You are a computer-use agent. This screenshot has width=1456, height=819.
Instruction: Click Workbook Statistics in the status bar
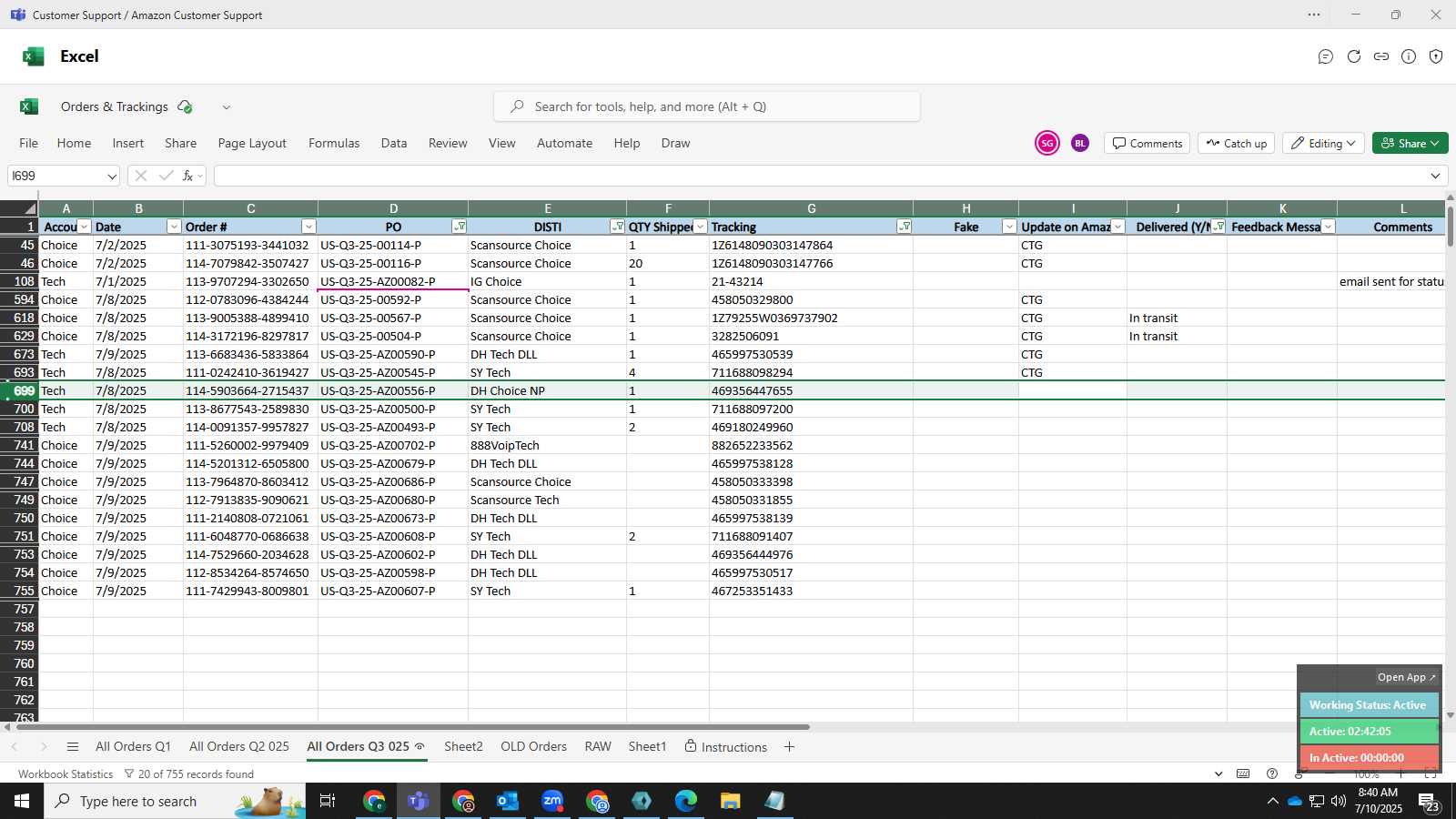click(66, 773)
